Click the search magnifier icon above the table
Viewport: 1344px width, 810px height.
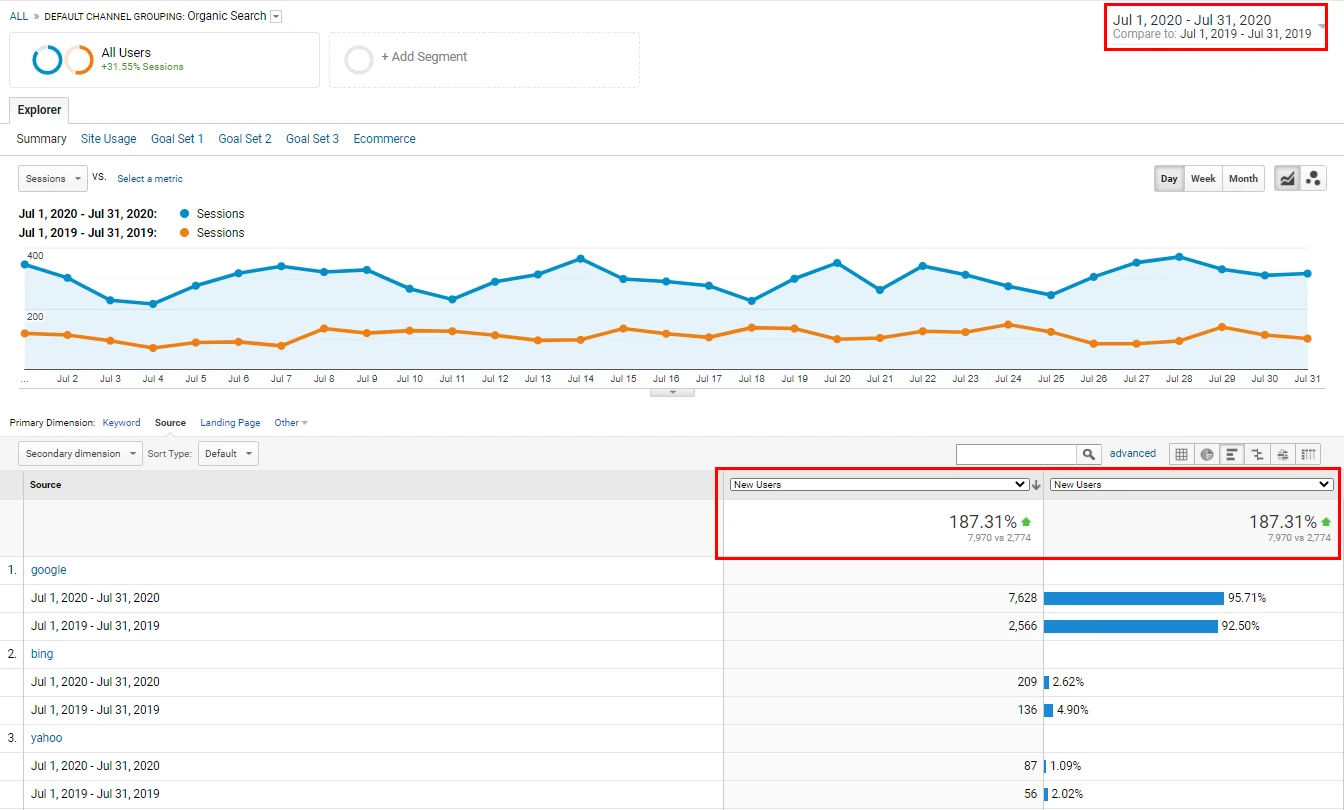[1089, 453]
